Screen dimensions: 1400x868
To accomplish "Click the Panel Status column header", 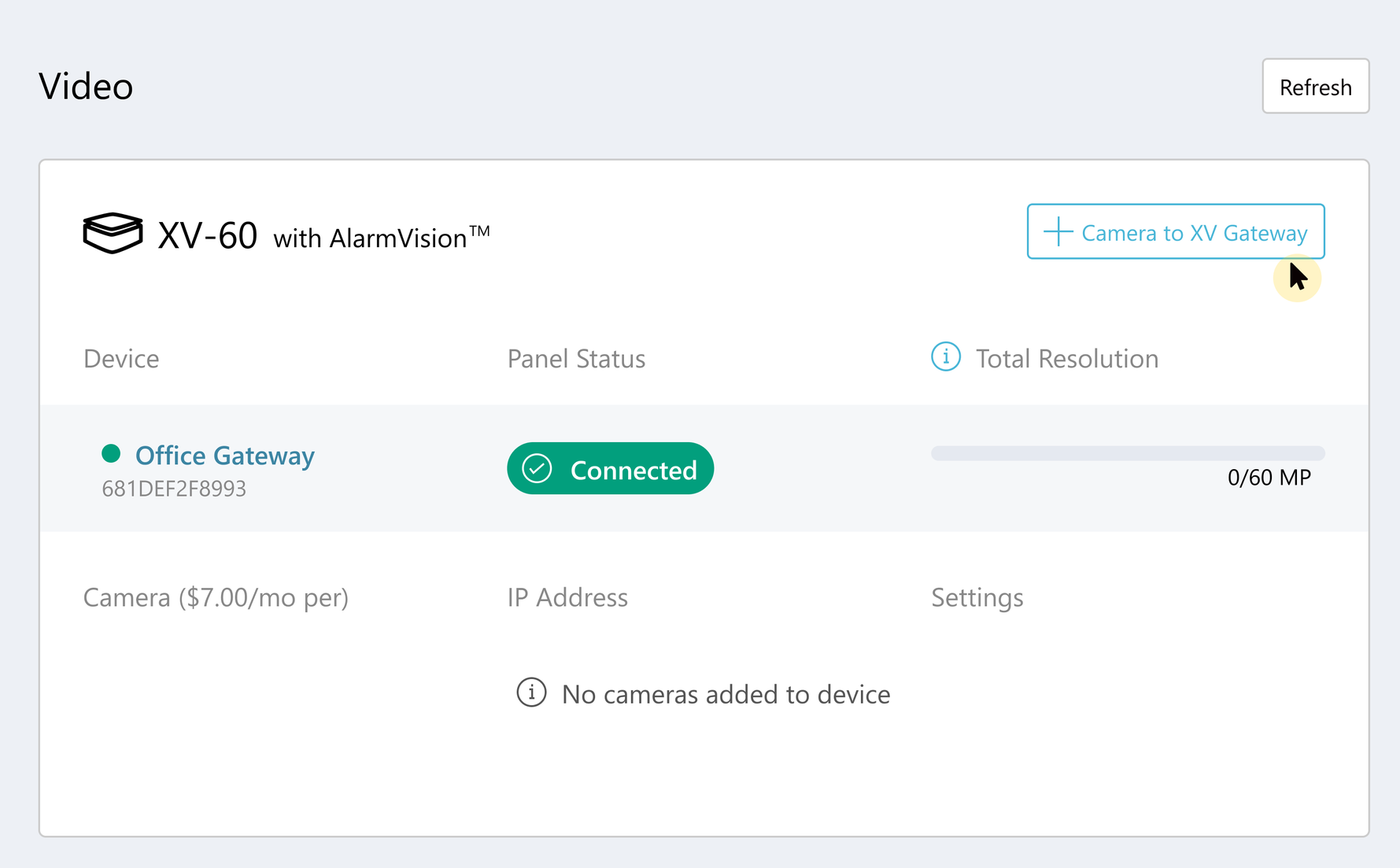I will click(x=576, y=359).
